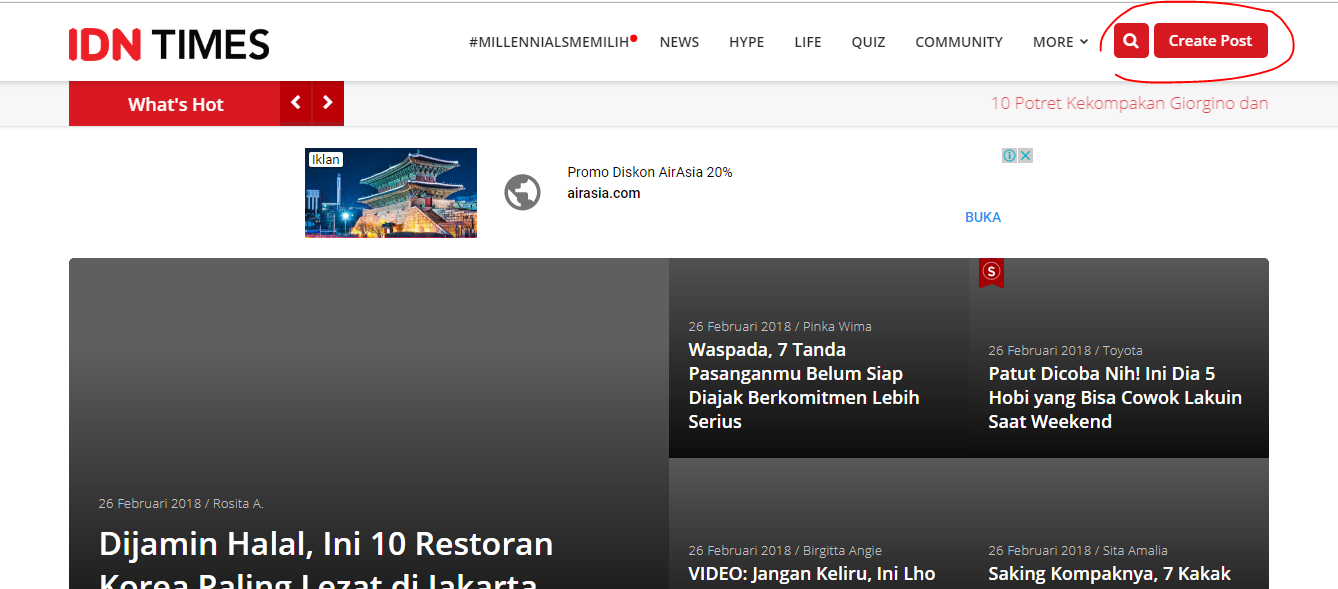
Task: Click the What's Hot label
Action: [x=175, y=104]
